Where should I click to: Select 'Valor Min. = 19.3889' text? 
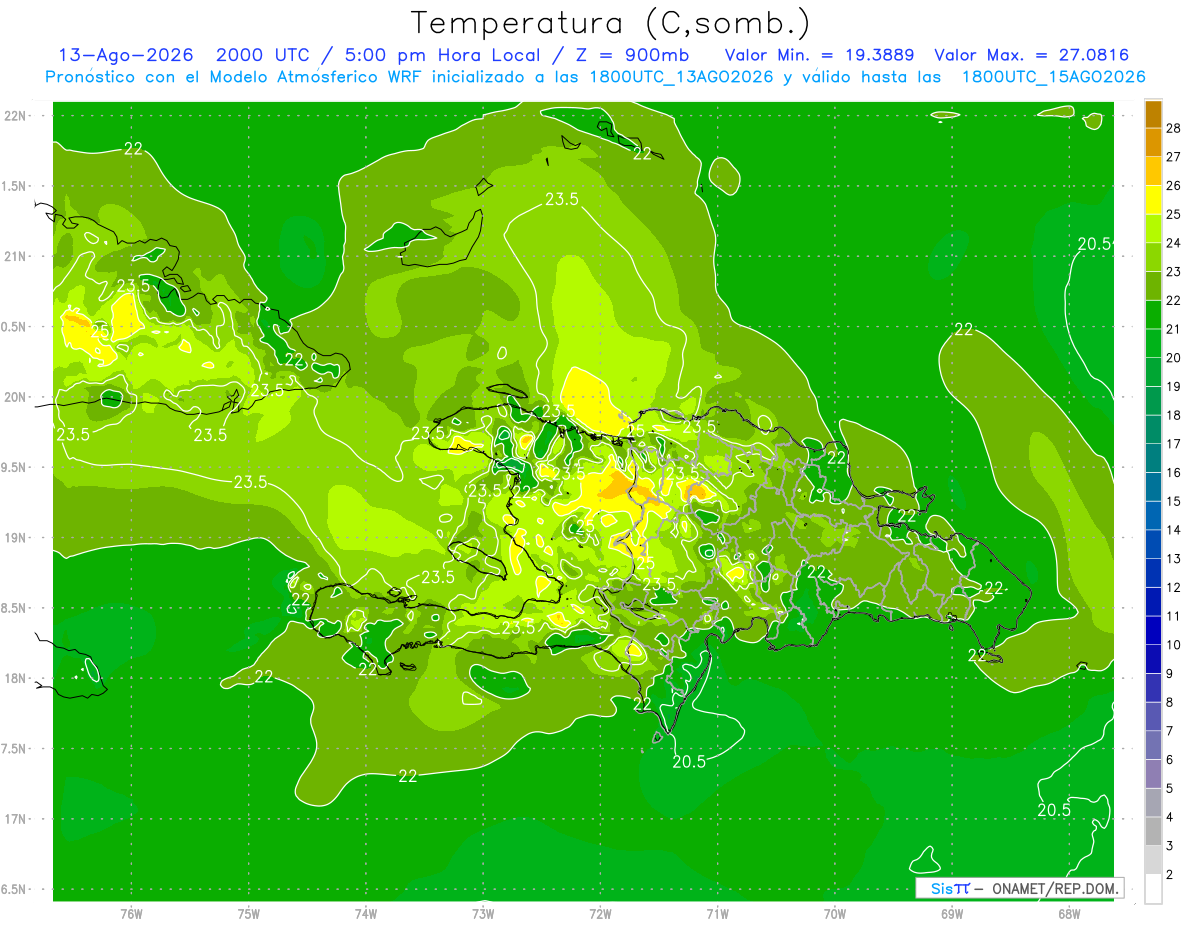[x=821, y=55]
